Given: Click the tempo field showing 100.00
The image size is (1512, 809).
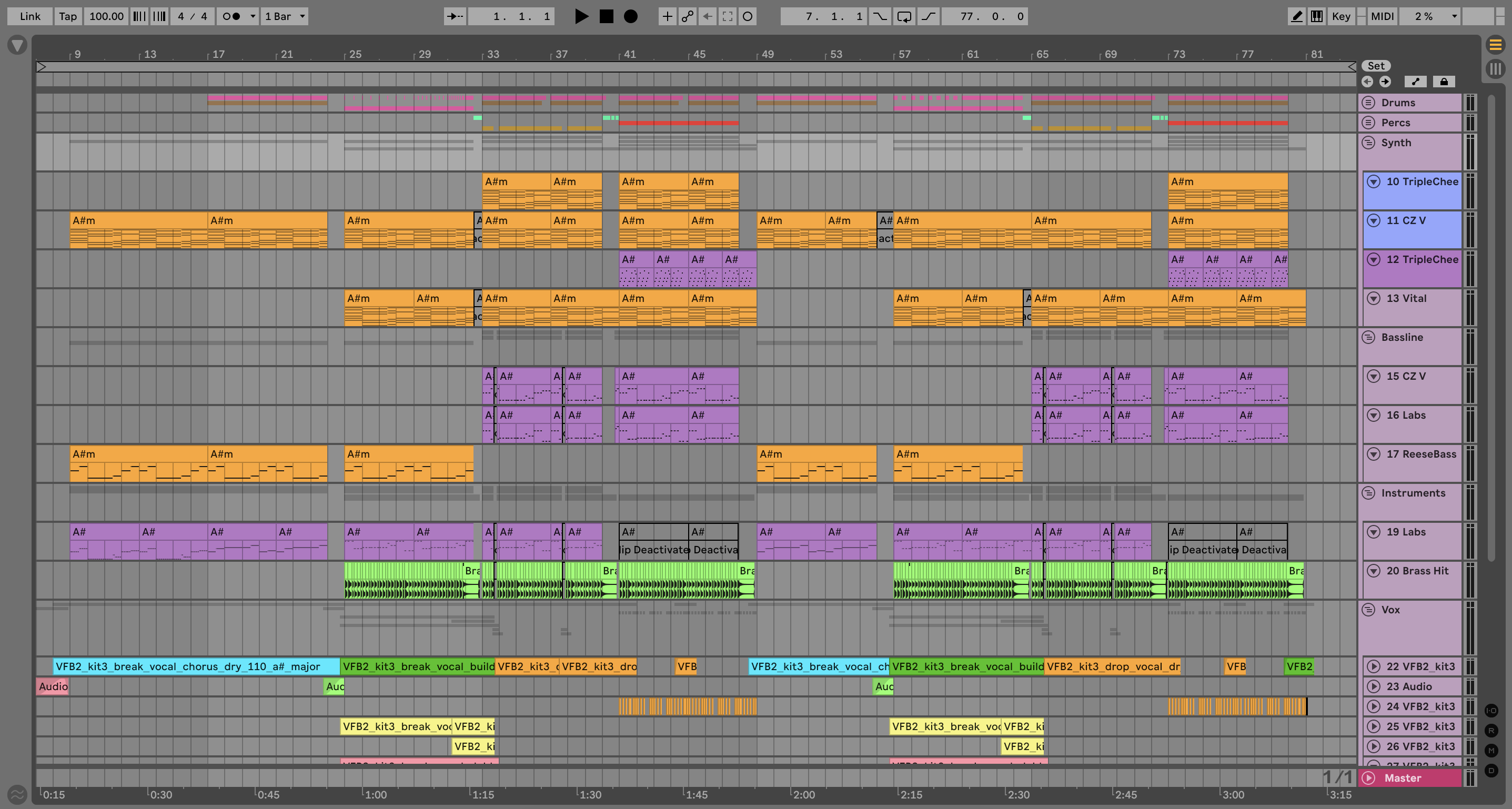Looking at the screenshot, I should pos(106,16).
